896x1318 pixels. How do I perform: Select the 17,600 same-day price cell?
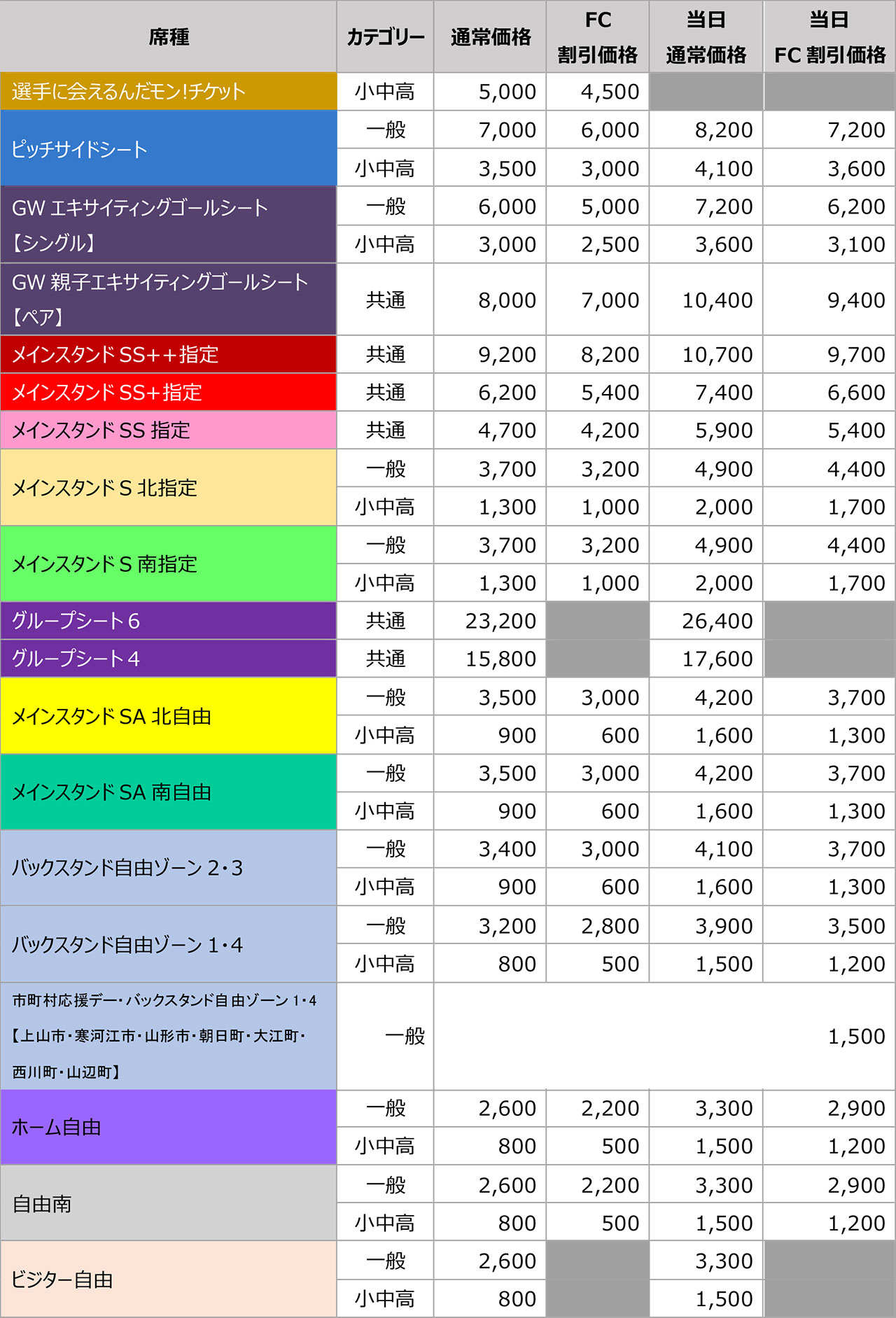(706, 659)
